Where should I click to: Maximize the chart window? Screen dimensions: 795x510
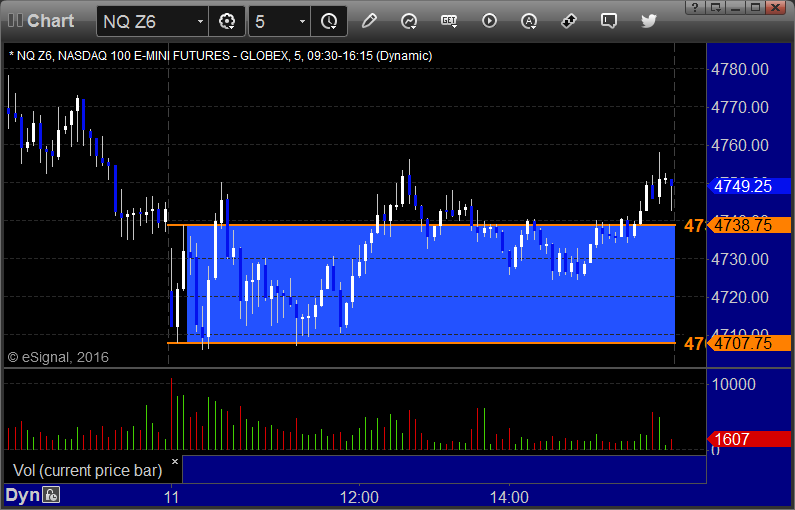tap(755, 7)
